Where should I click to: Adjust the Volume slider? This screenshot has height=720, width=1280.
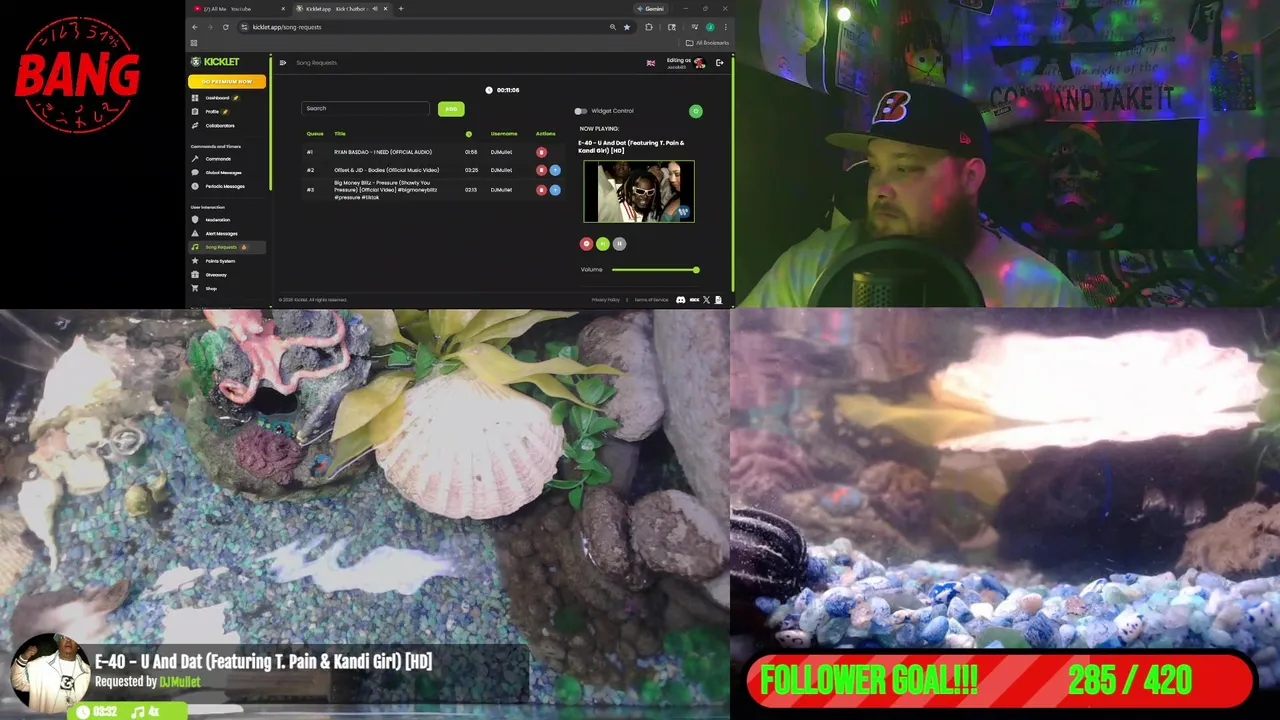pos(655,270)
